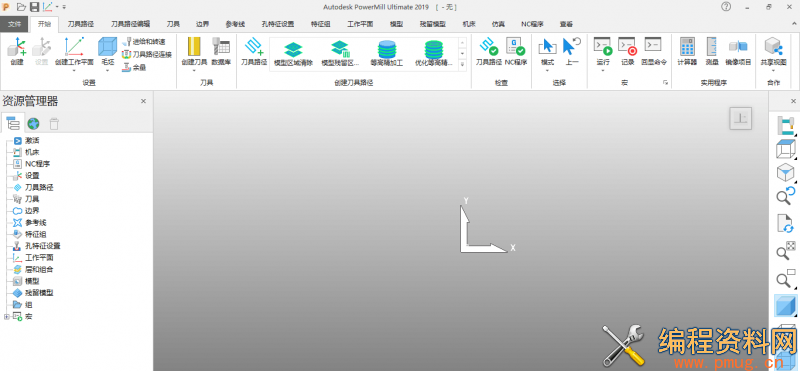The image size is (800, 371).
Task: Switch to the 孔特征设置 ribbon tab
Action: click(278, 24)
